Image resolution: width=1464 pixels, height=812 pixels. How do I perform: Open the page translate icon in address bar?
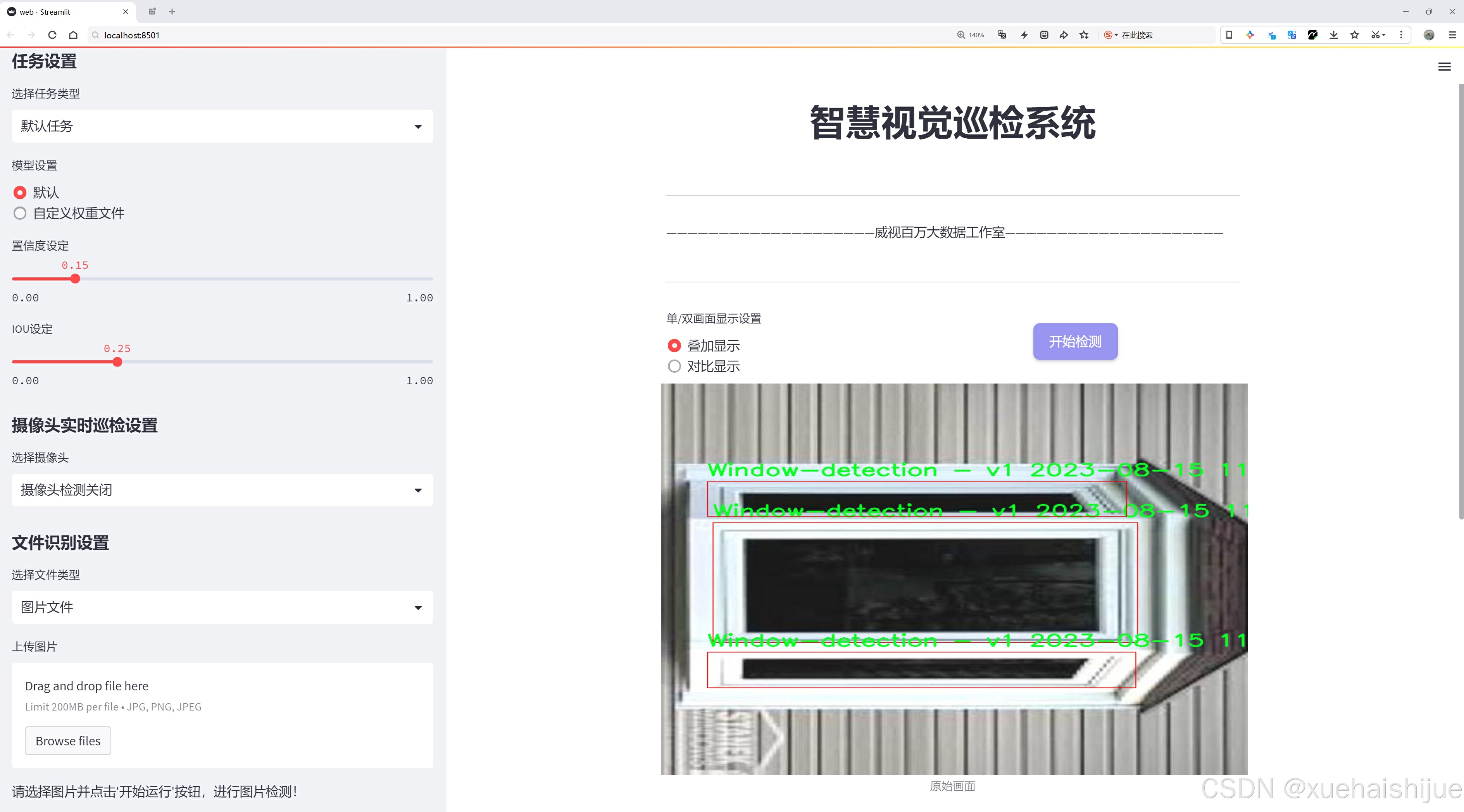coord(1002,34)
